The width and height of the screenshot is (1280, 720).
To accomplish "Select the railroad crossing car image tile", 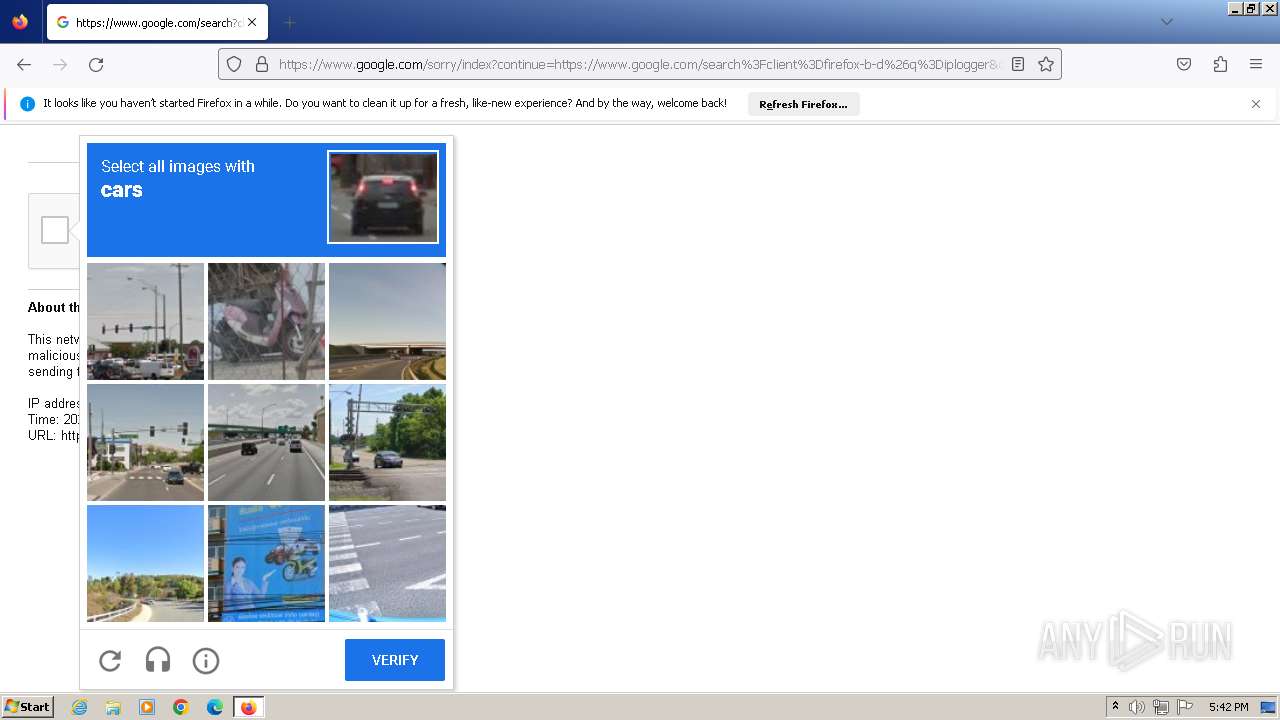I will tap(387, 442).
